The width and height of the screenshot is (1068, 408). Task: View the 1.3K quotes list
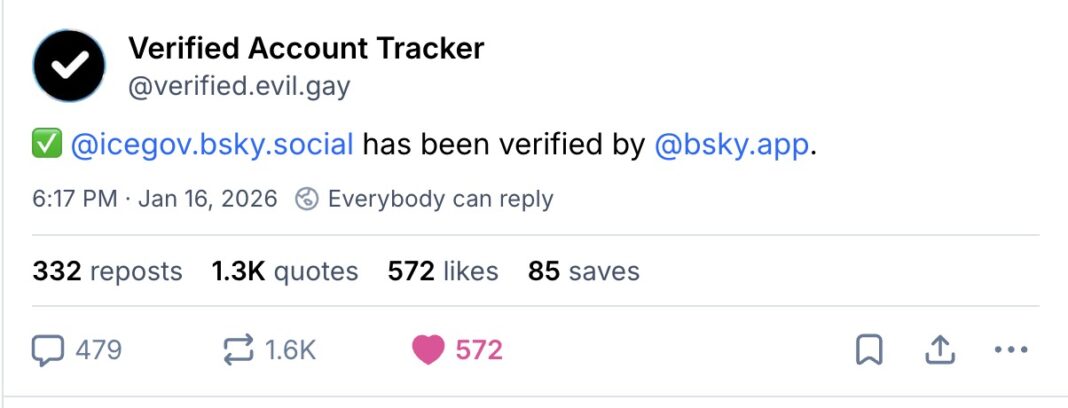pos(284,271)
